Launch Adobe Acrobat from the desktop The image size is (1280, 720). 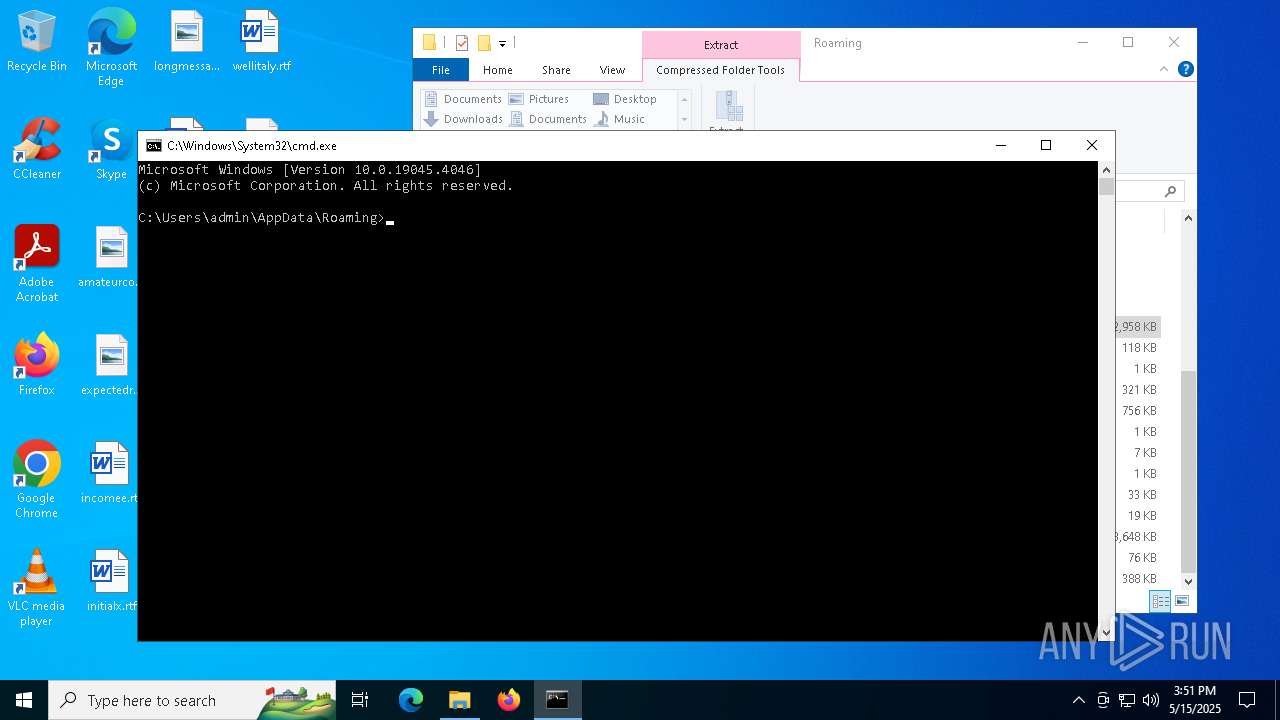pyautogui.click(x=37, y=265)
